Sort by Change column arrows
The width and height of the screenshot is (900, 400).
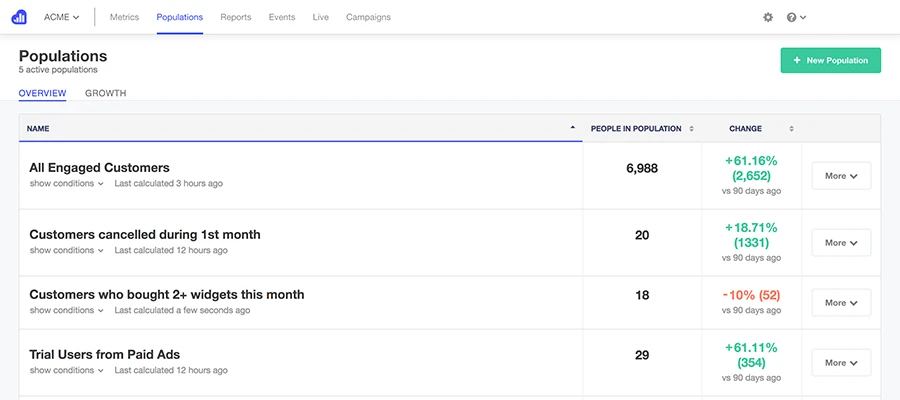click(x=792, y=129)
